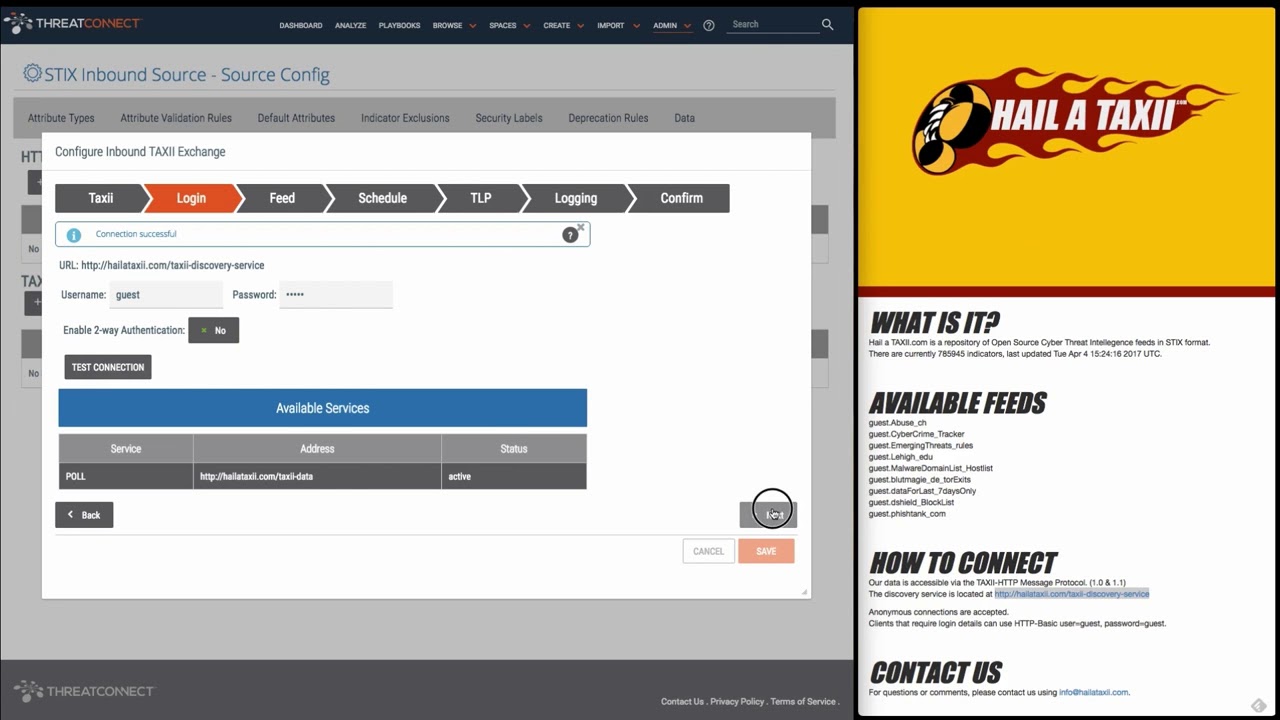1280x720 pixels.
Task: Click the Status column header
Action: pyautogui.click(x=514, y=449)
